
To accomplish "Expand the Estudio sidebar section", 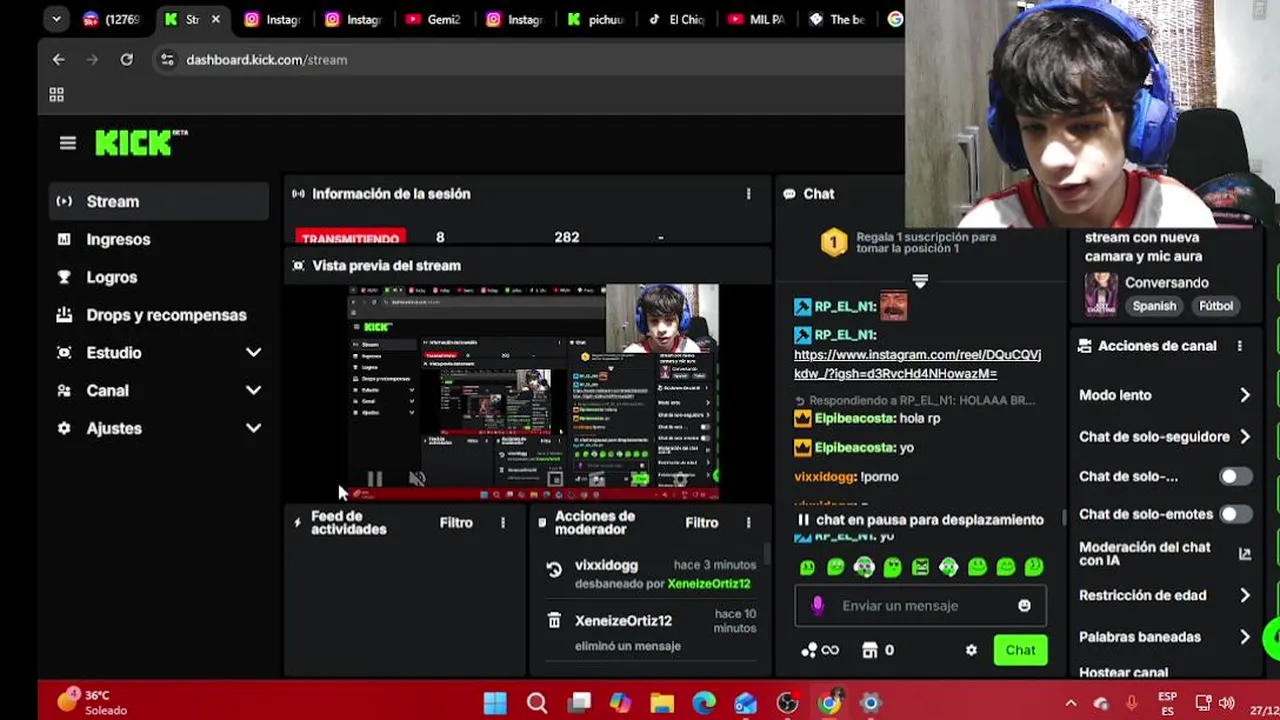I will click(x=158, y=353).
